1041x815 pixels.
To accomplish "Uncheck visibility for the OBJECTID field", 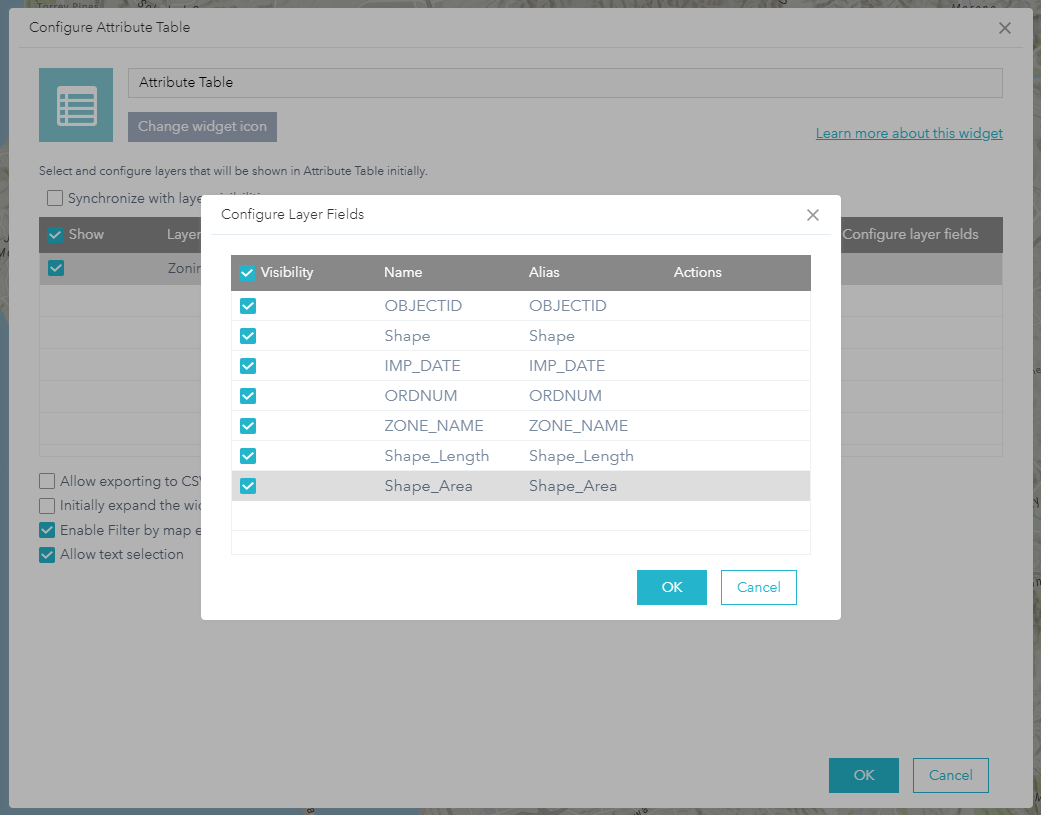I will [x=248, y=306].
